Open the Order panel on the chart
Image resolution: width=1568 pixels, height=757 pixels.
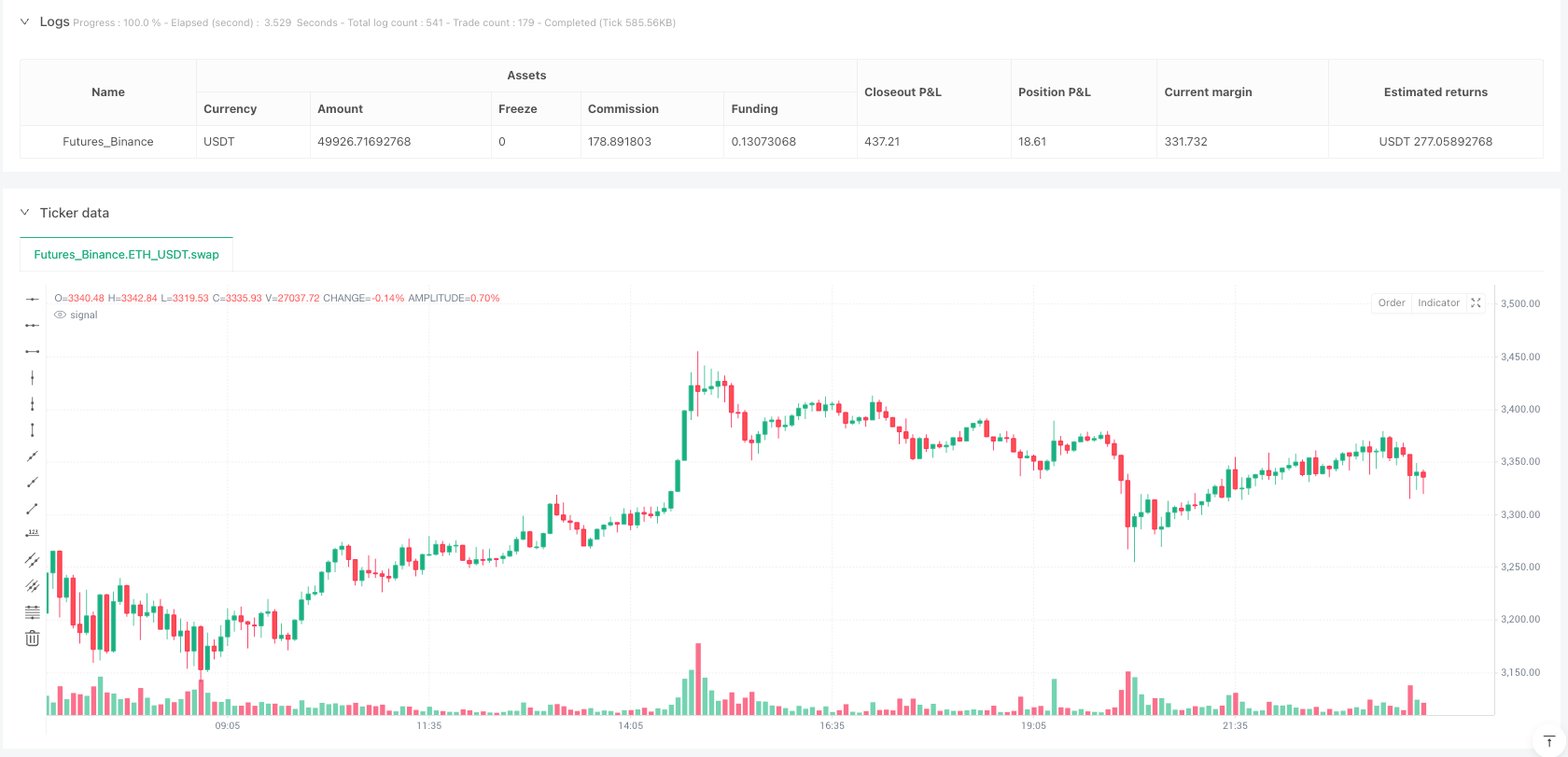(x=1391, y=302)
